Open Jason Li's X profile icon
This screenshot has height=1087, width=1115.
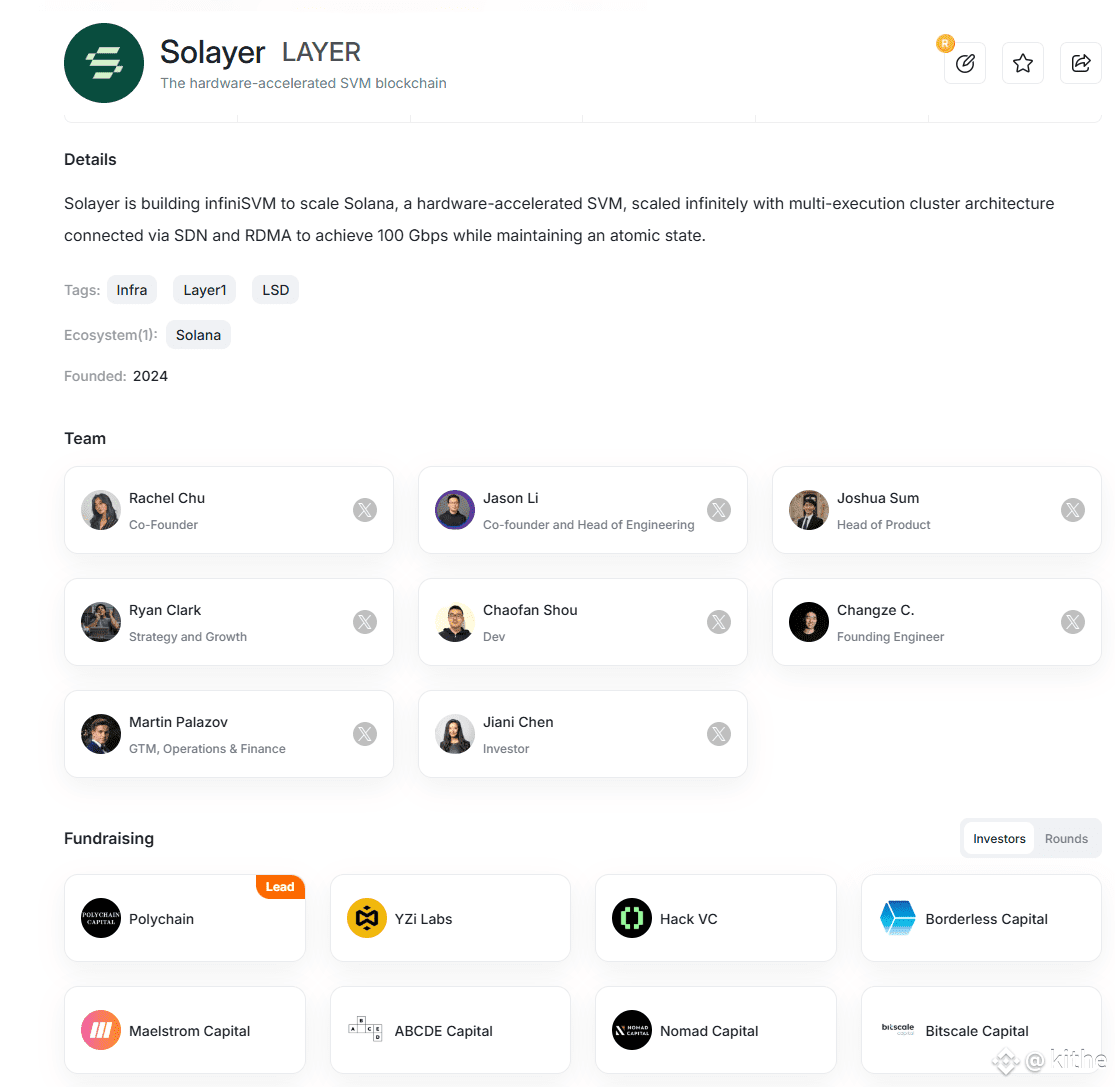[719, 510]
